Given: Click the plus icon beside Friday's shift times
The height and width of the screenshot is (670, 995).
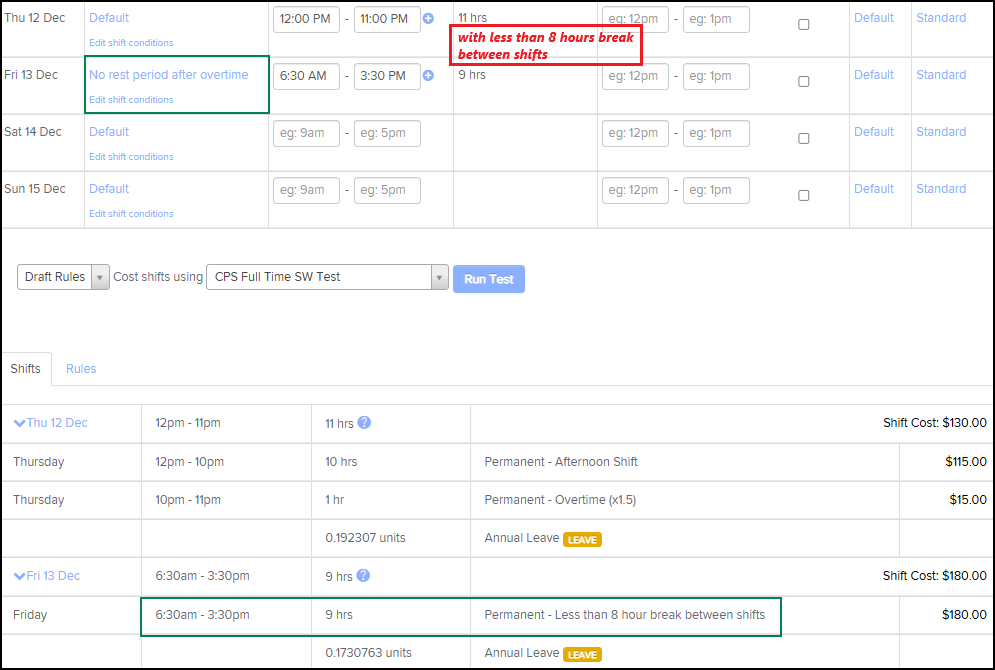Looking at the screenshot, I should pyautogui.click(x=428, y=76).
